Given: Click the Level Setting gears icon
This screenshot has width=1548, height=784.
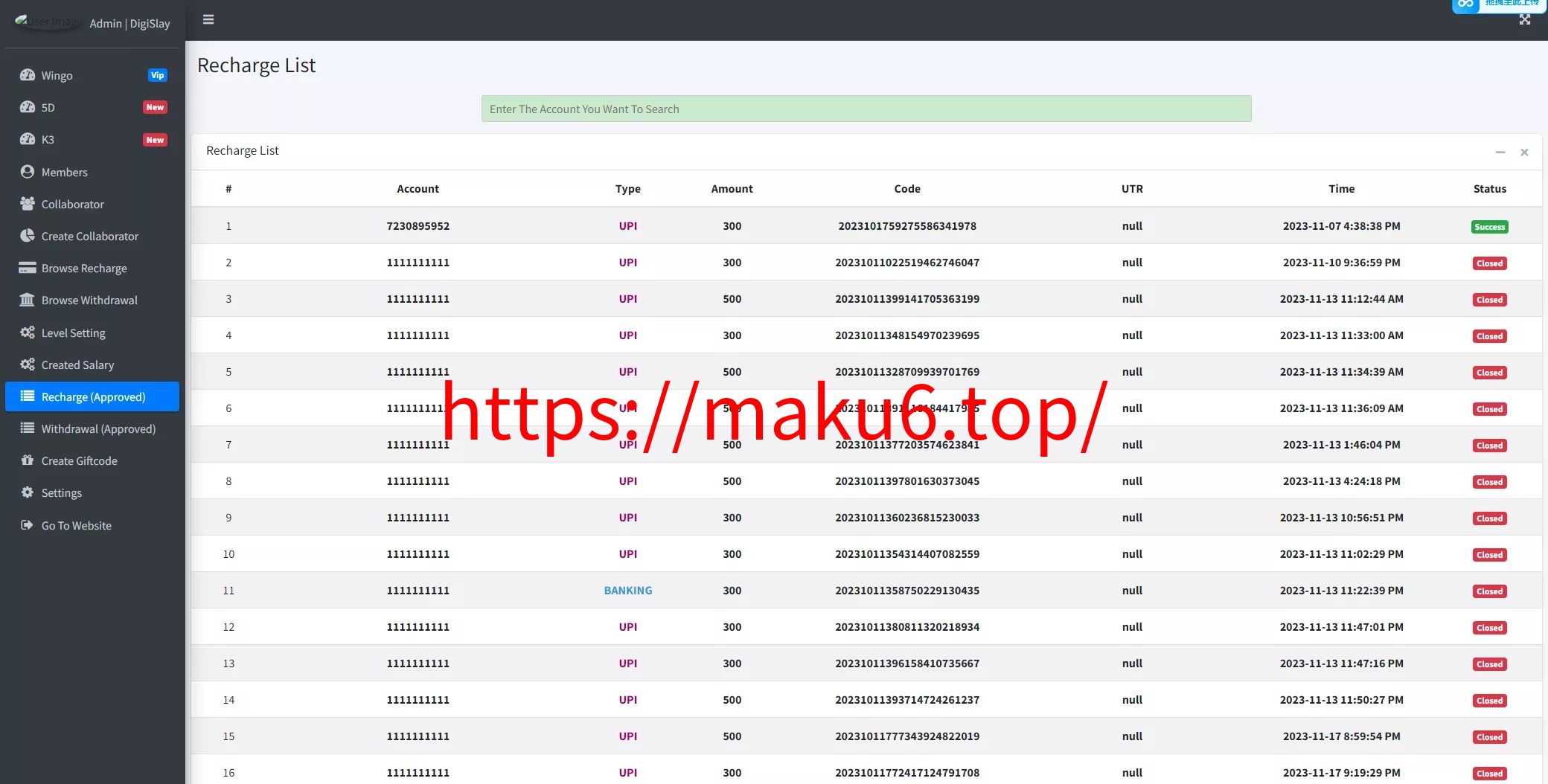Looking at the screenshot, I should [x=28, y=332].
